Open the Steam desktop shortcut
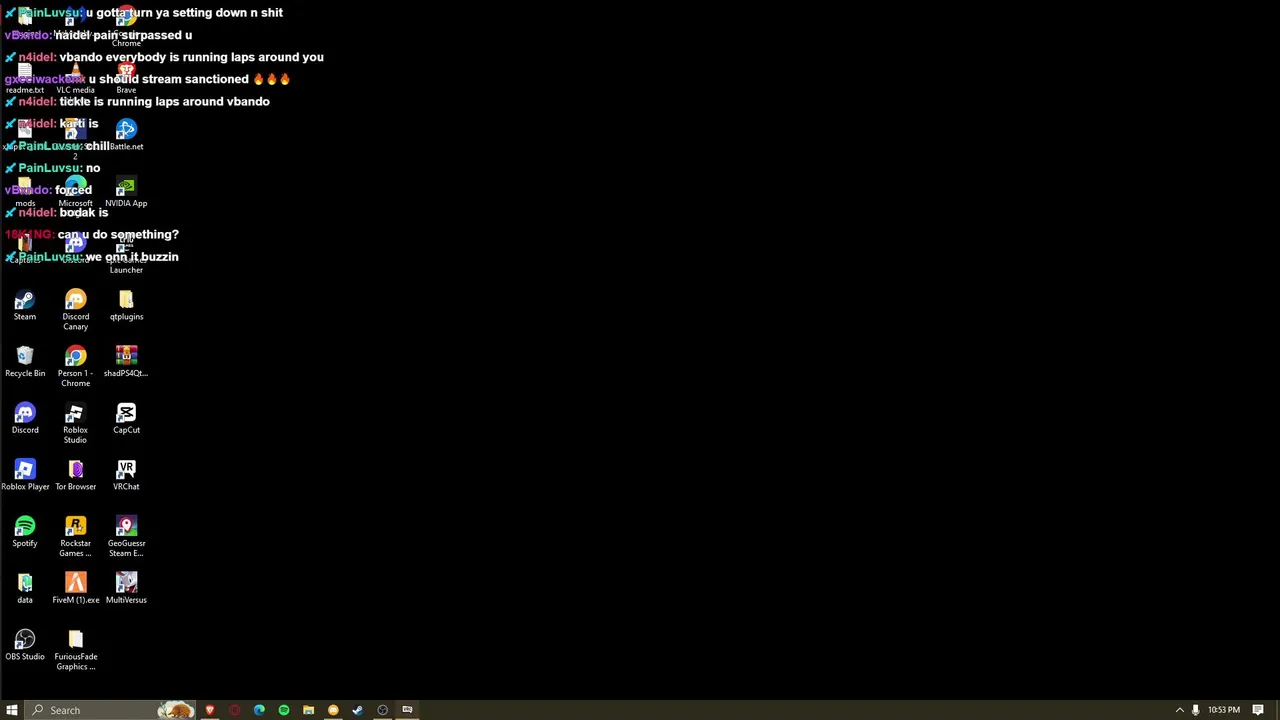The width and height of the screenshot is (1280, 720). click(25, 306)
